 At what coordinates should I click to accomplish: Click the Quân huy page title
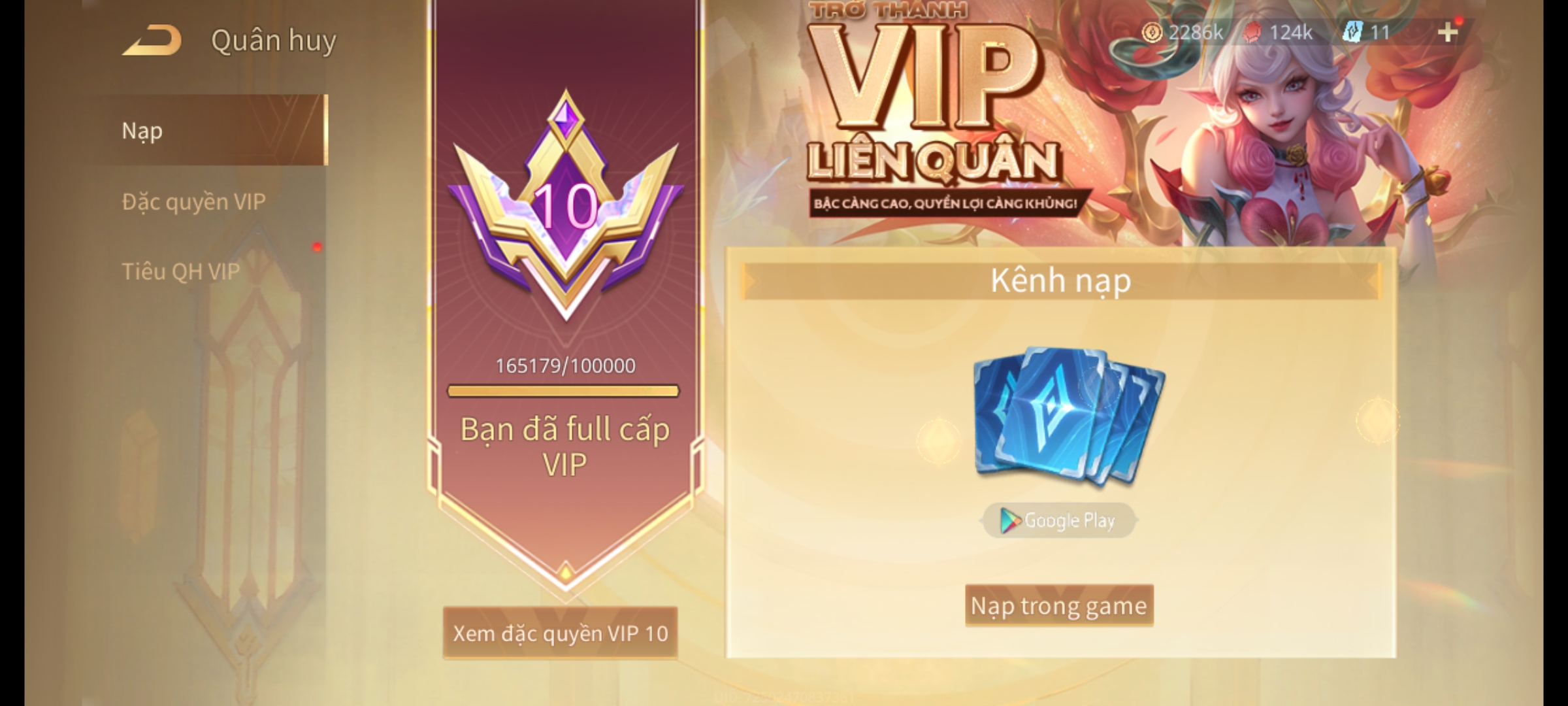(x=274, y=41)
